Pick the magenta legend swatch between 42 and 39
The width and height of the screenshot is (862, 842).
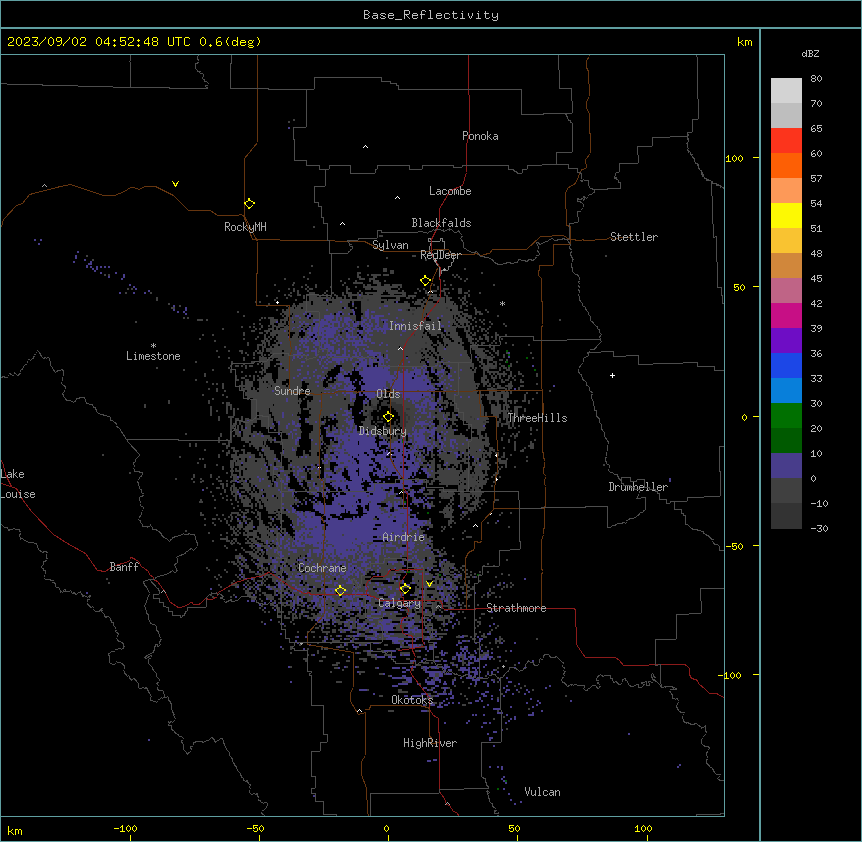(x=786, y=315)
